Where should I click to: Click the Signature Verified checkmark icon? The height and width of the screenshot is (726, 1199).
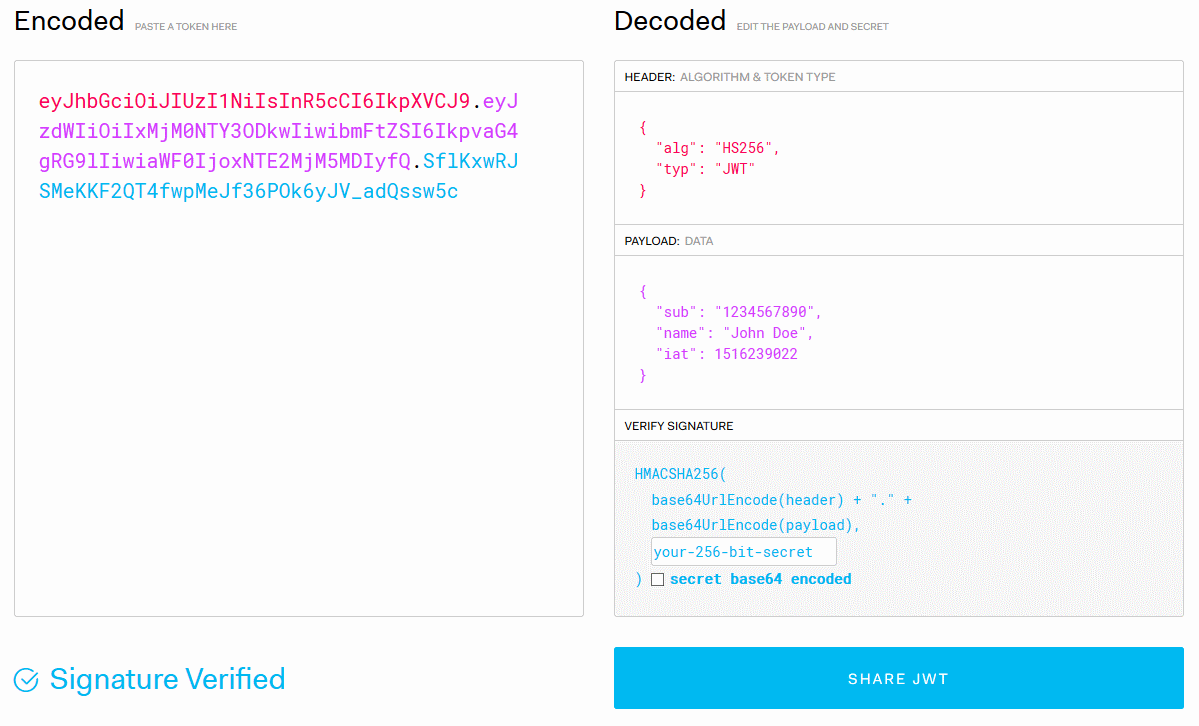click(x=26, y=681)
